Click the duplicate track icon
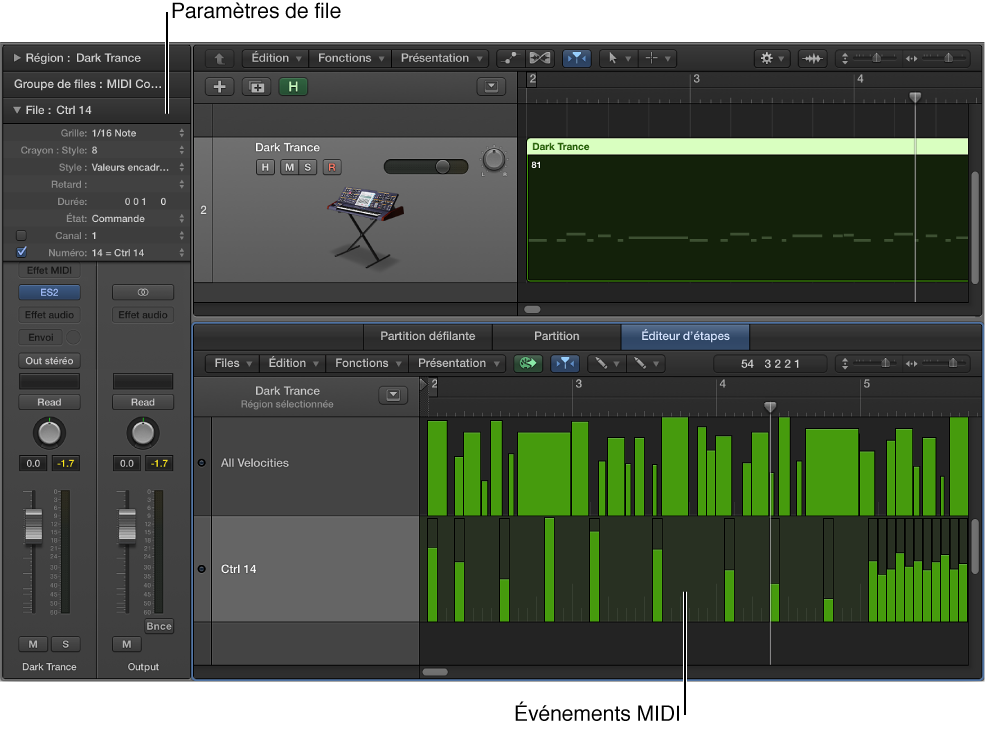The image size is (986, 732). (x=257, y=87)
